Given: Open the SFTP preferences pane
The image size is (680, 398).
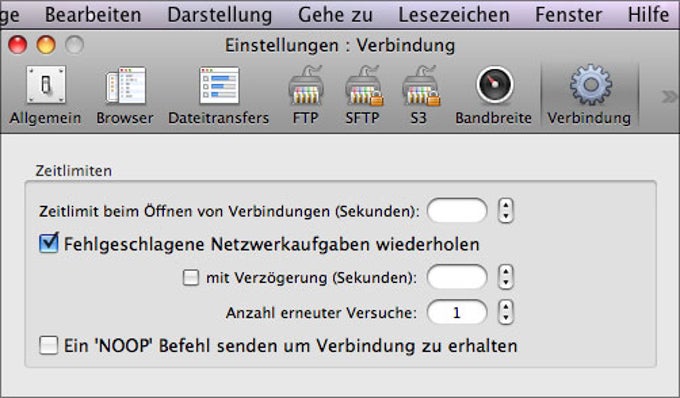Looking at the screenshot, I should click(363, 96).
